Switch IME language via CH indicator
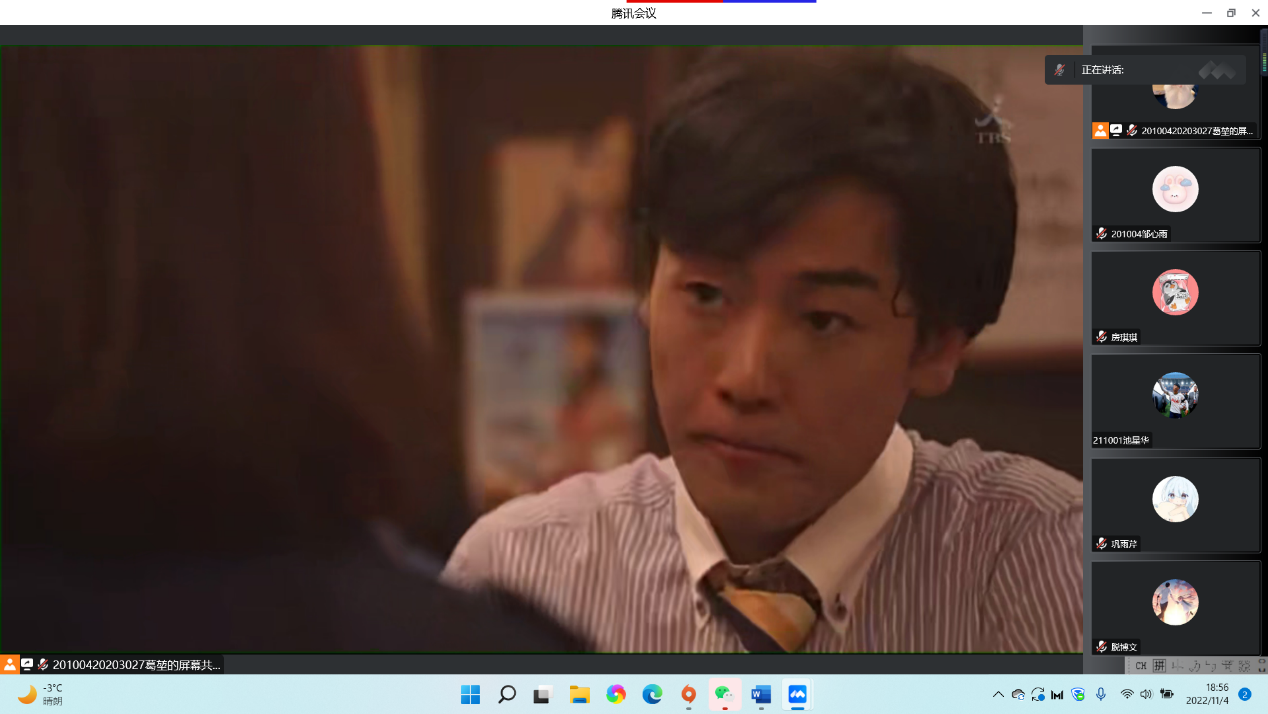 (1141, 666)
